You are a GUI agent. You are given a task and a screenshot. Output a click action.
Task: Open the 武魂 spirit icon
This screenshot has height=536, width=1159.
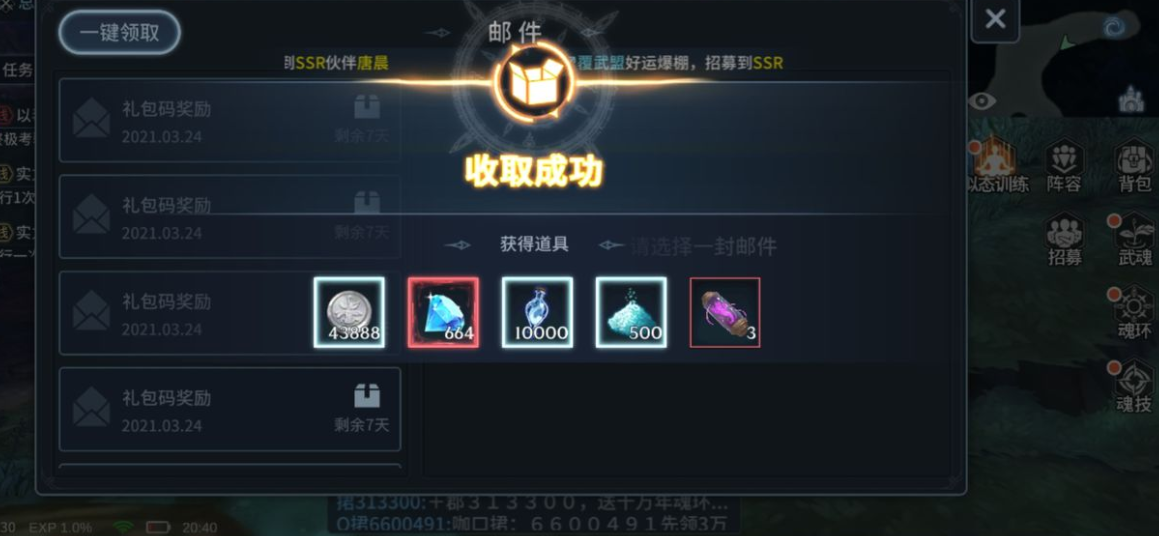(x=1135, y=240)
